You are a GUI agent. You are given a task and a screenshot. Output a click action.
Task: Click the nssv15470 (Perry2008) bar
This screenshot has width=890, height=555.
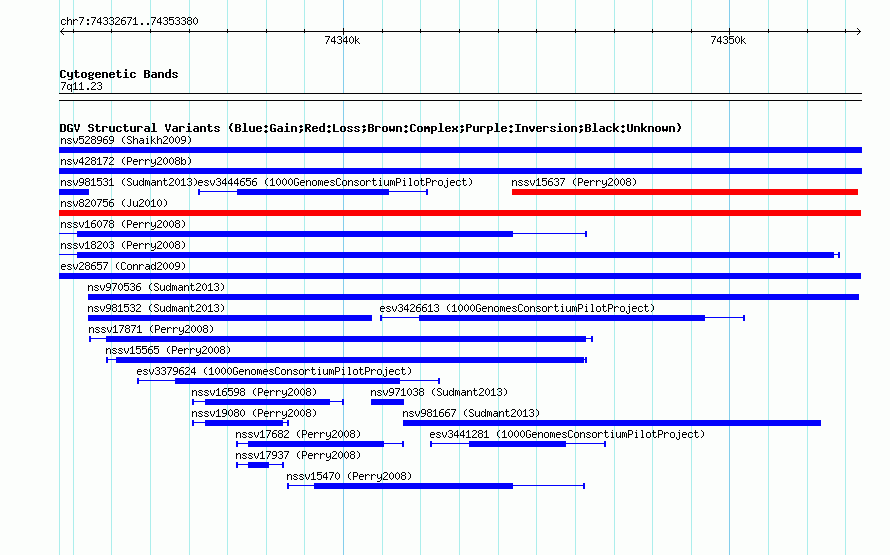click(x=436, y=486)
